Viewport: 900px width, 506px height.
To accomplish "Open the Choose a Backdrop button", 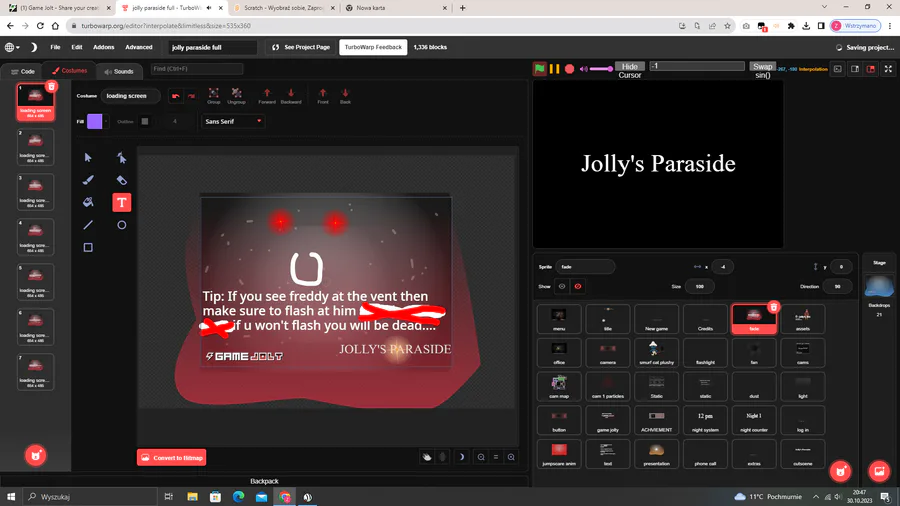I will pyautogui.click(x=879, y=472).
